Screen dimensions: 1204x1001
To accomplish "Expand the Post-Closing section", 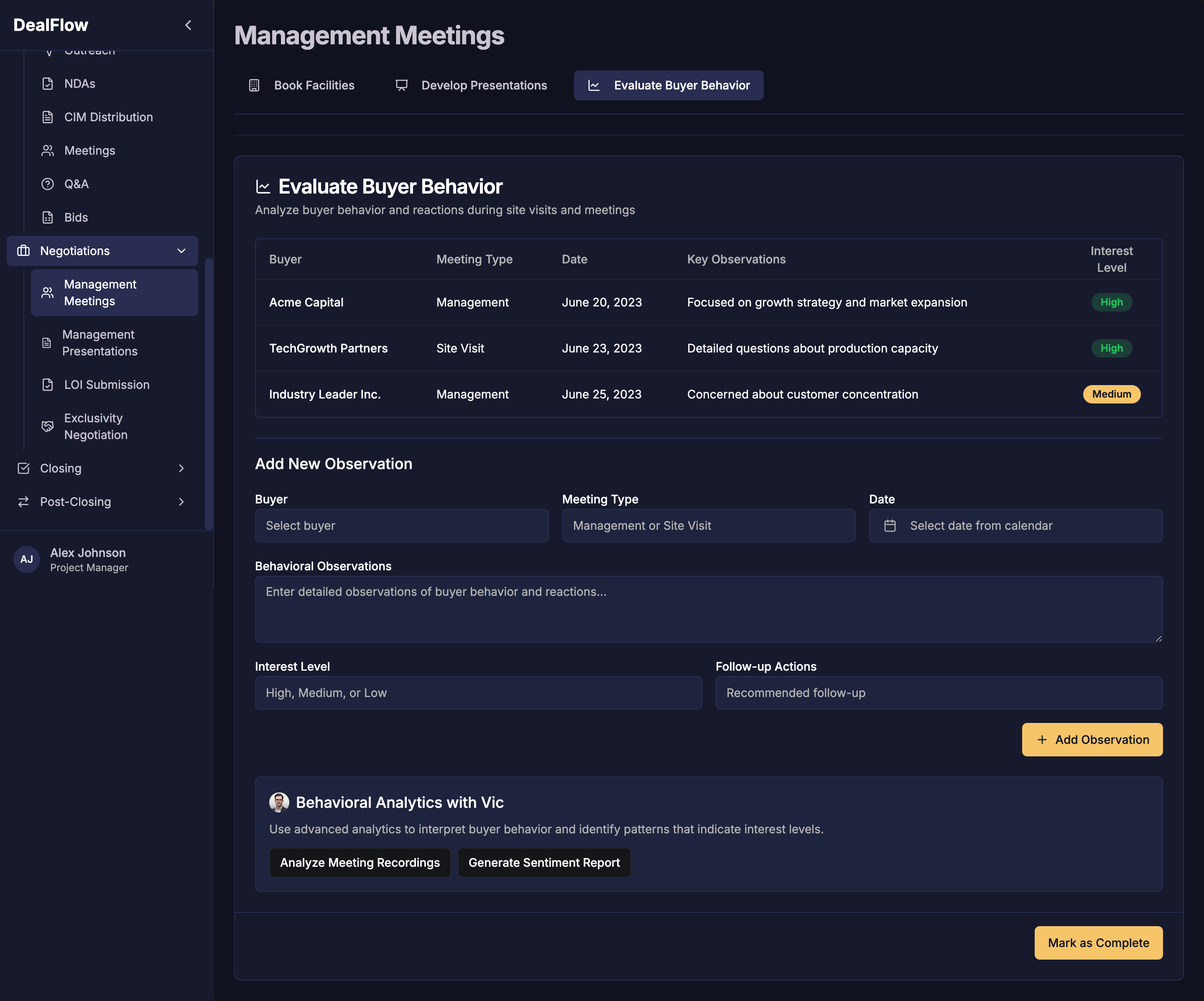I will pos(181,502).
